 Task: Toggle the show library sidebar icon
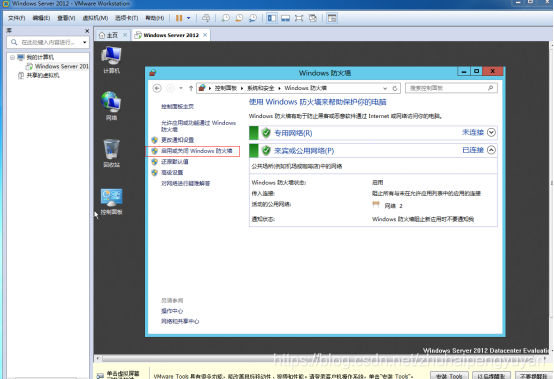(272, 18)
